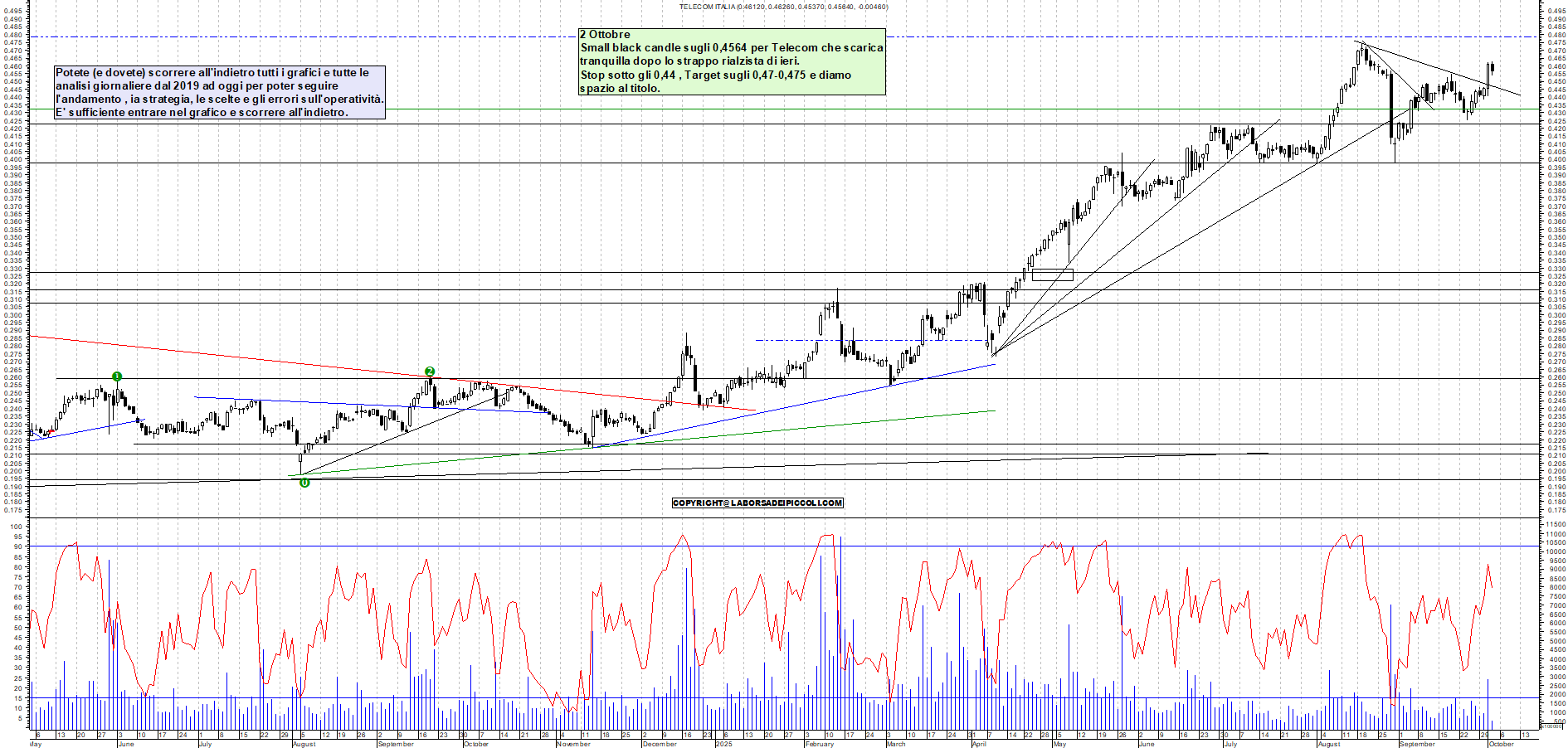Click the 'Small black candle' sentence in green note
Image resolution: width=1568 pixels, height=748 pixels.
coord(731,48)
